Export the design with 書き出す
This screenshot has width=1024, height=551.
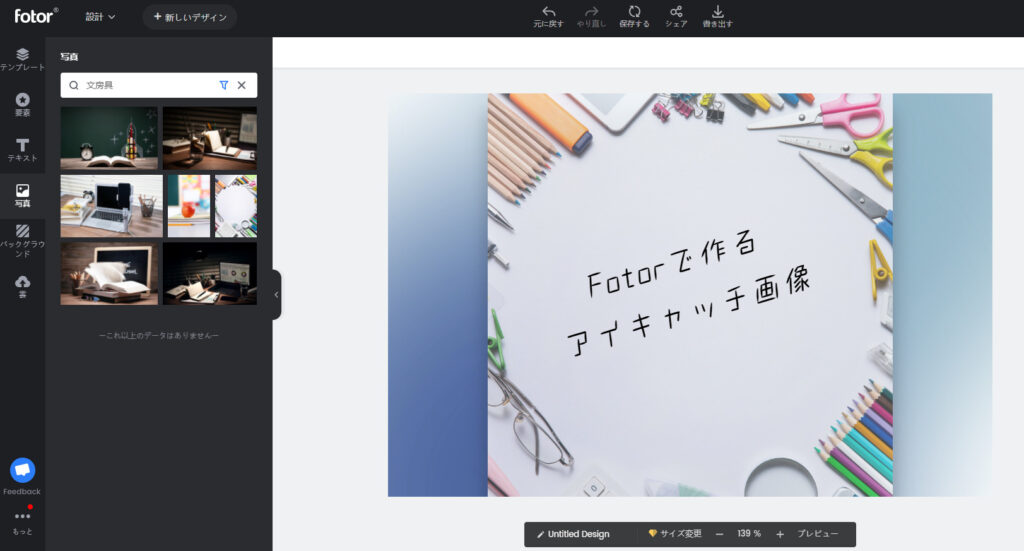tap(717, 17)
